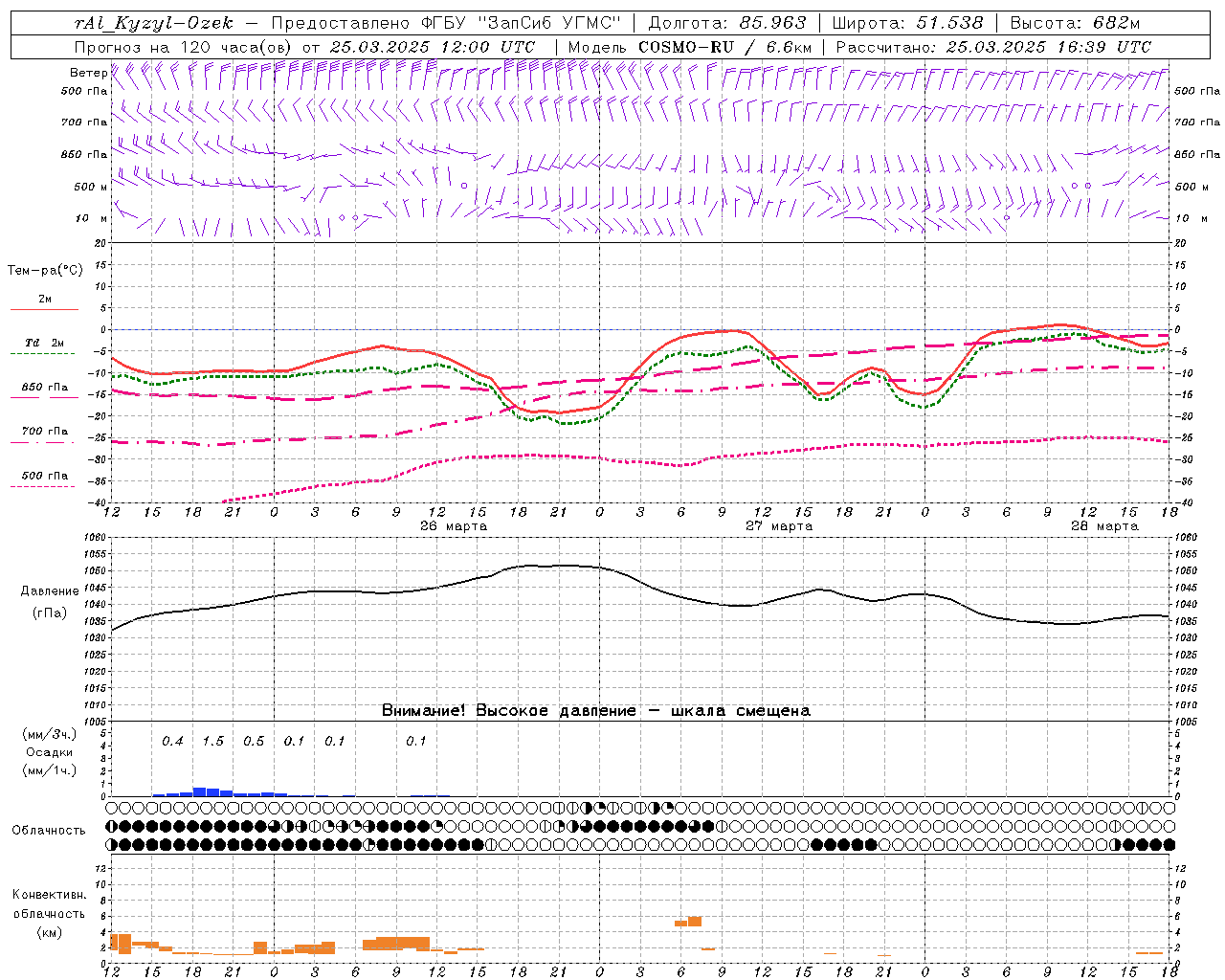Image resolution: width=1225 pixels, height=980 pixels.
Task: Click the Долгота: 85.963 value
Action: (x=726, y=23)
